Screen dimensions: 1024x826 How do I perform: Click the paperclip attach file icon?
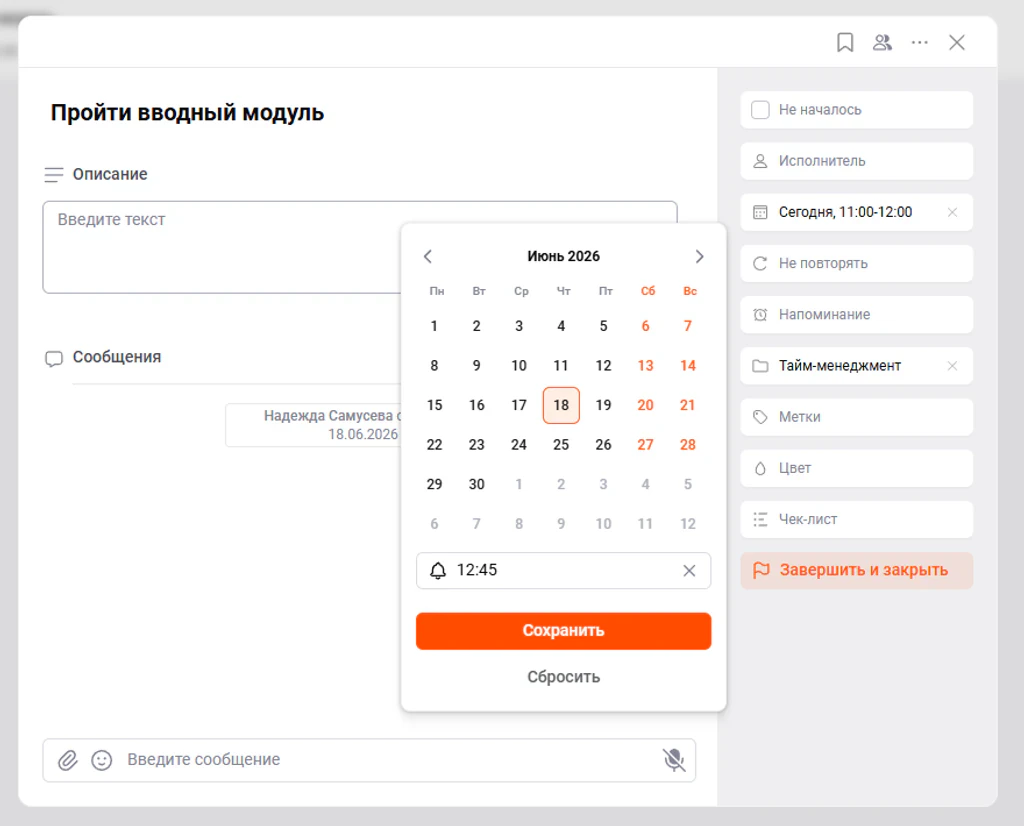click(68, 760)
